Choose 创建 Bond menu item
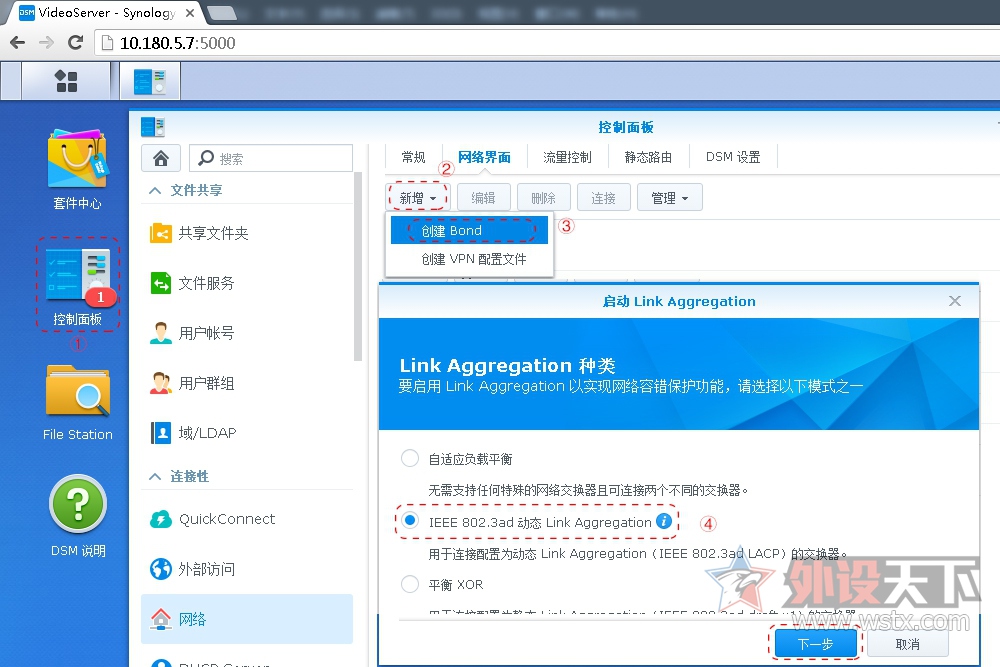The height and width of the screenshot is (667, 1000). click(469, 230)
